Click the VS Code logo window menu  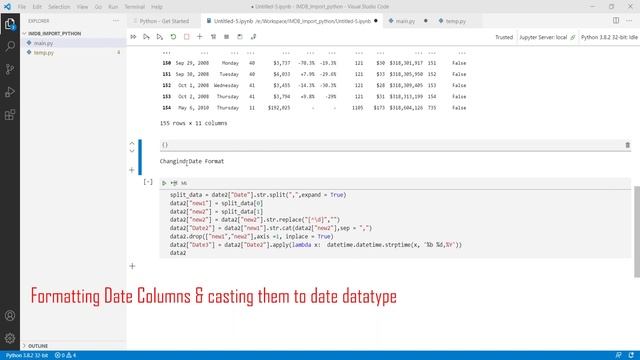pyautogui.click(x=7, y=7)
